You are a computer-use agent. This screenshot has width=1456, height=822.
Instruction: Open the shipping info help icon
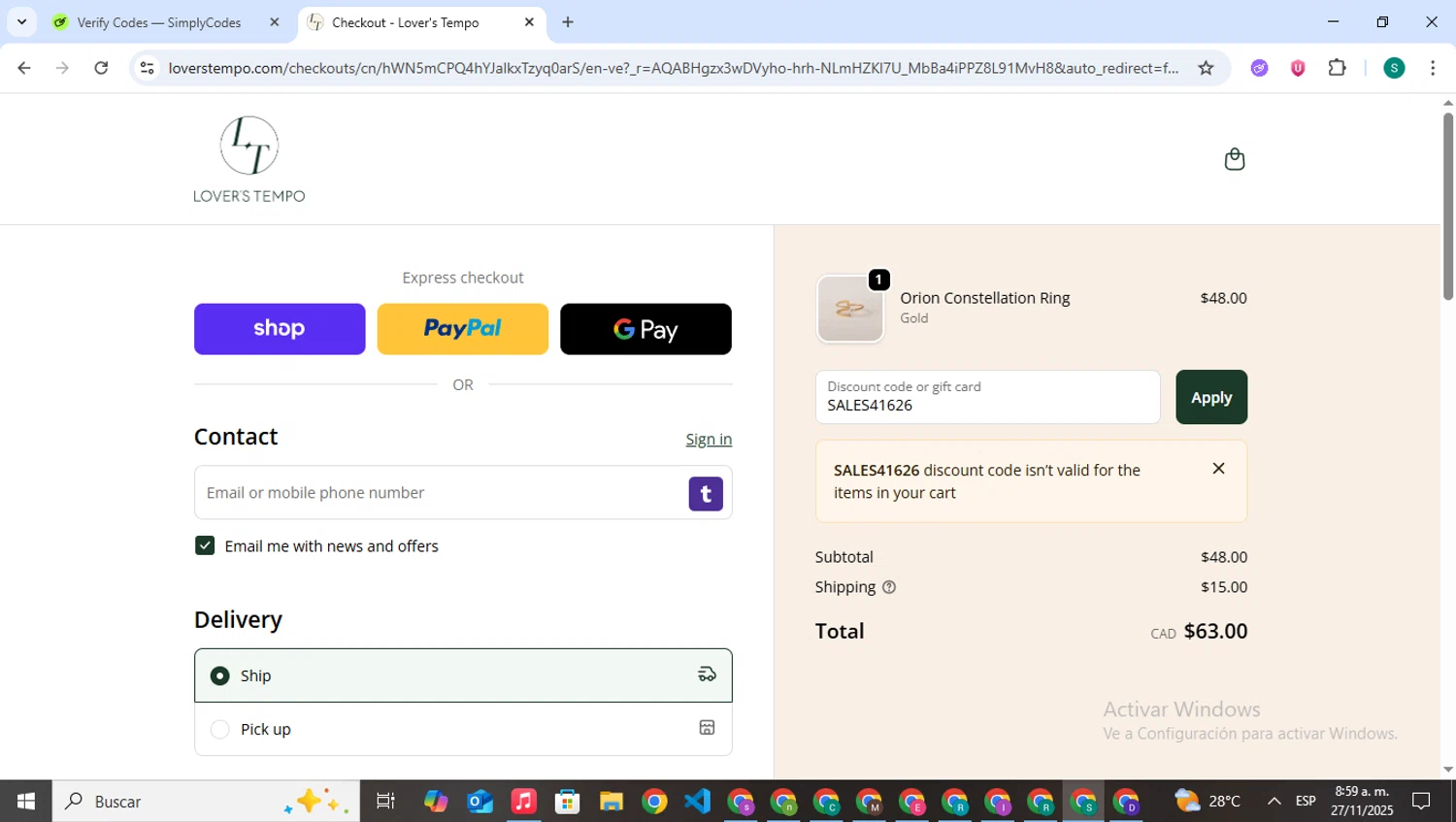click(x=888, y=587)
